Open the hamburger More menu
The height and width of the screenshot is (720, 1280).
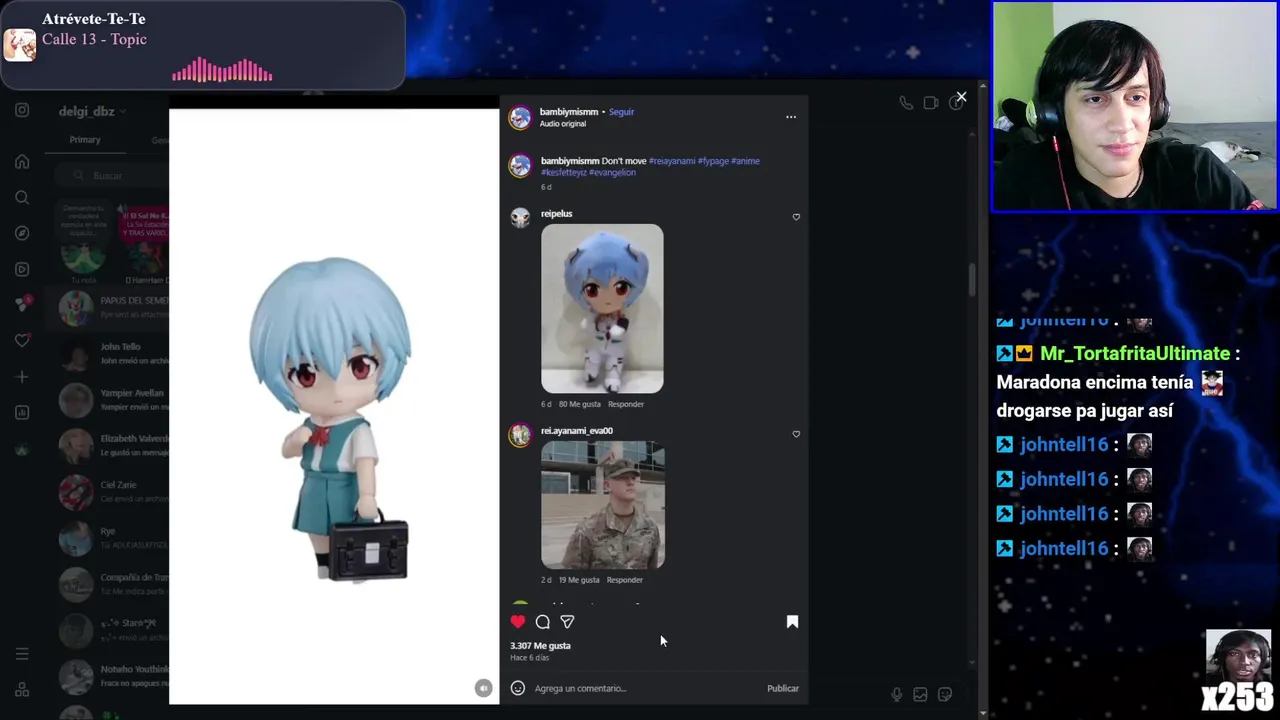(x=22, y=654)
